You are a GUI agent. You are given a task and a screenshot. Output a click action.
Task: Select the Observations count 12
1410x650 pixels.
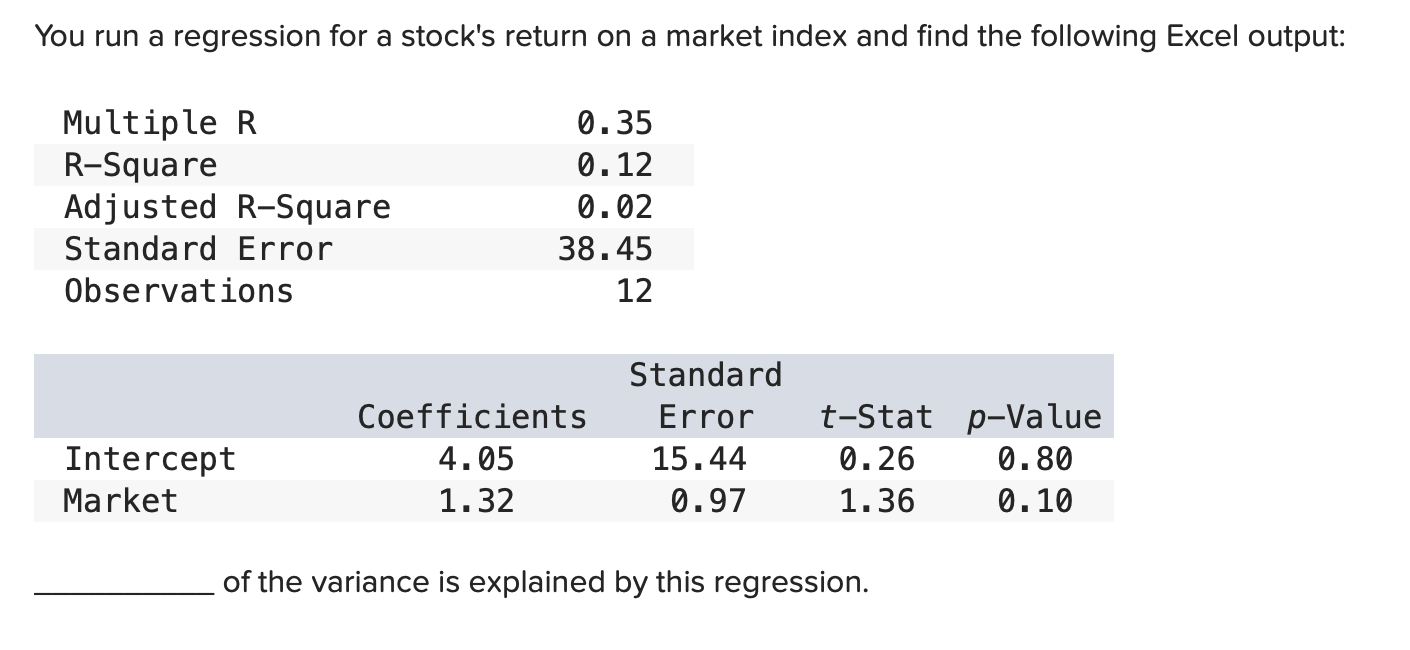coord(634,291)
